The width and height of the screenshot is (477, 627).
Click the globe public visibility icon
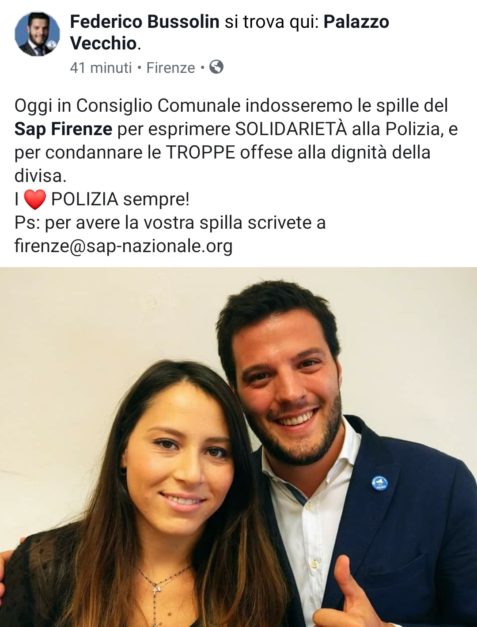coord(216,67)
